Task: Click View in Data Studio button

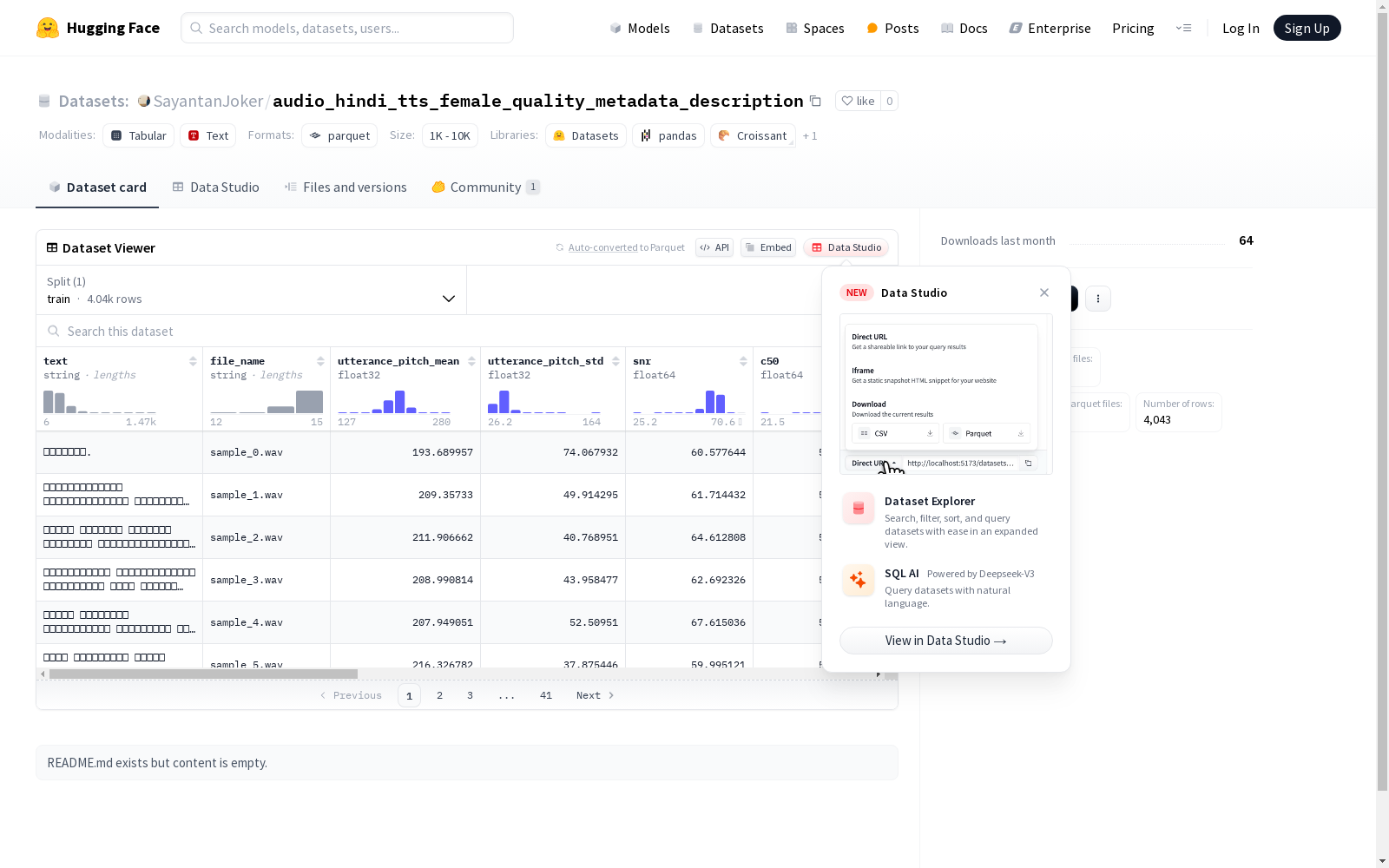Action: point(946,641)
